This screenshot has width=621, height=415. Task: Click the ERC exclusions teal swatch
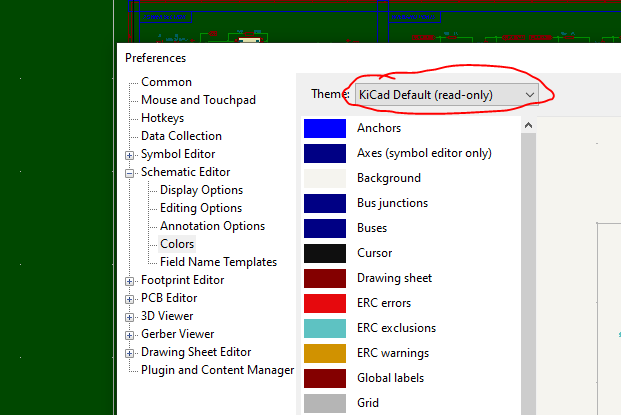point(324,328)
